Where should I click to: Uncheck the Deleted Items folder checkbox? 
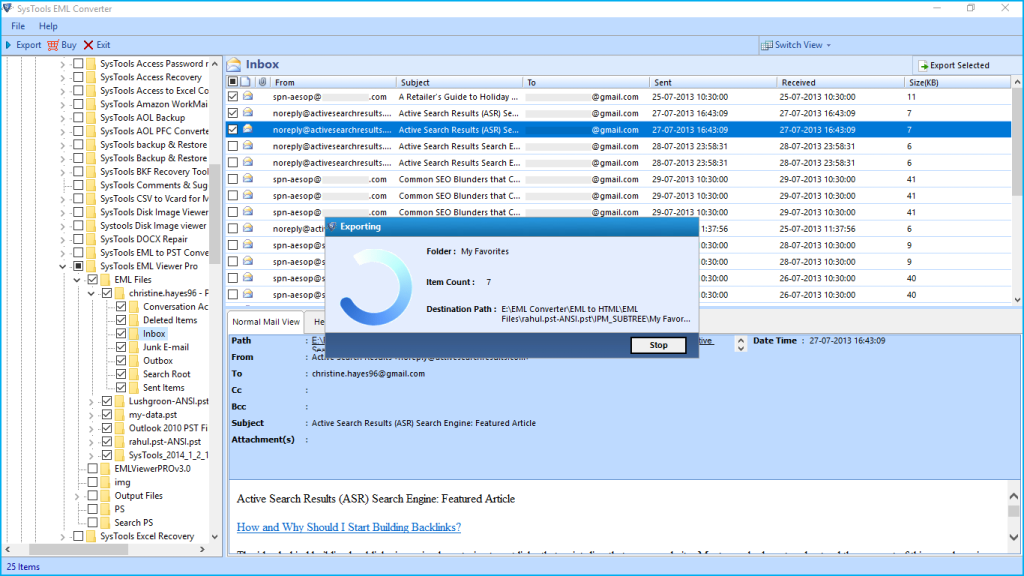pos(121,320)
